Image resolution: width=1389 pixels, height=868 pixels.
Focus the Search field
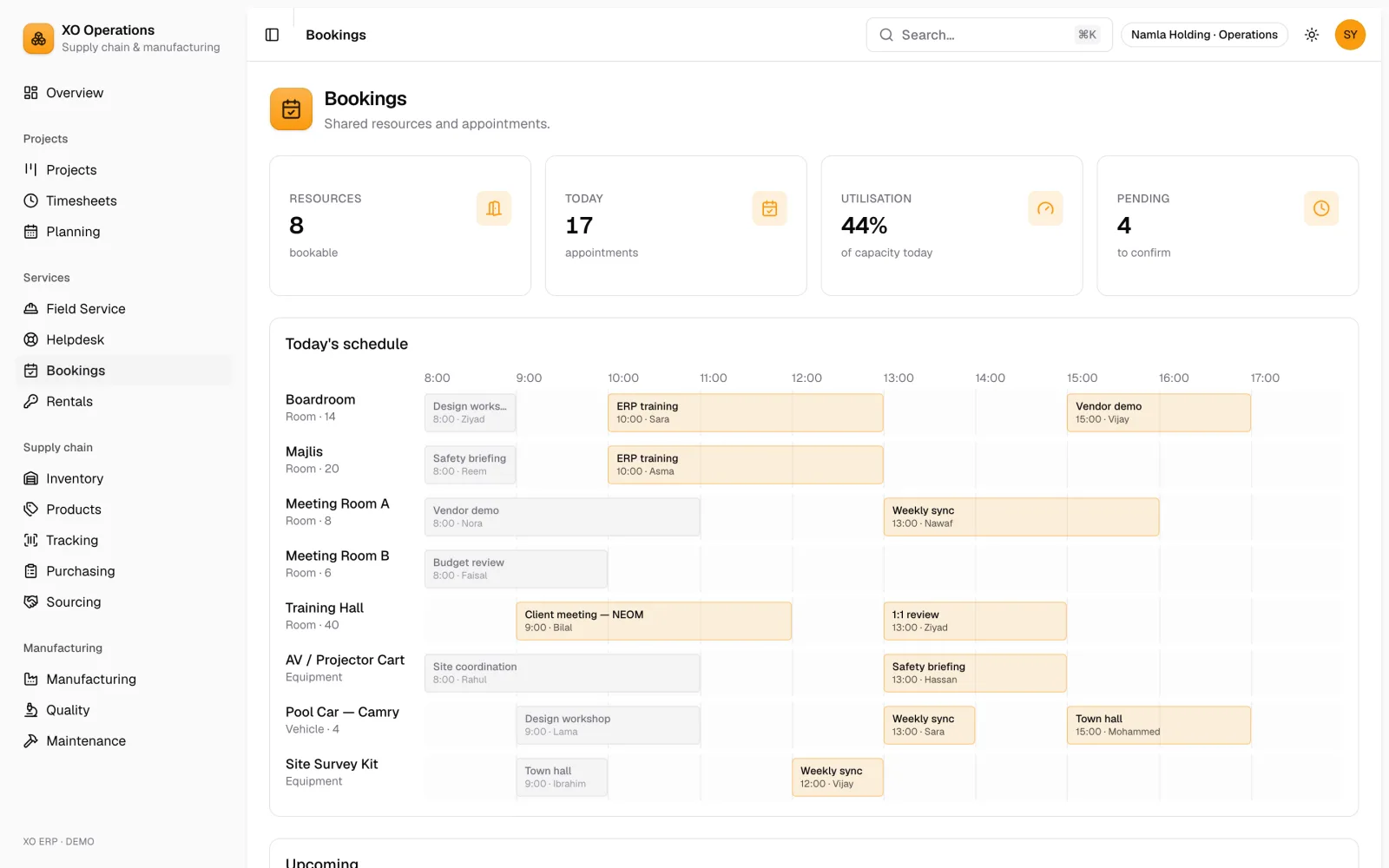989,35
